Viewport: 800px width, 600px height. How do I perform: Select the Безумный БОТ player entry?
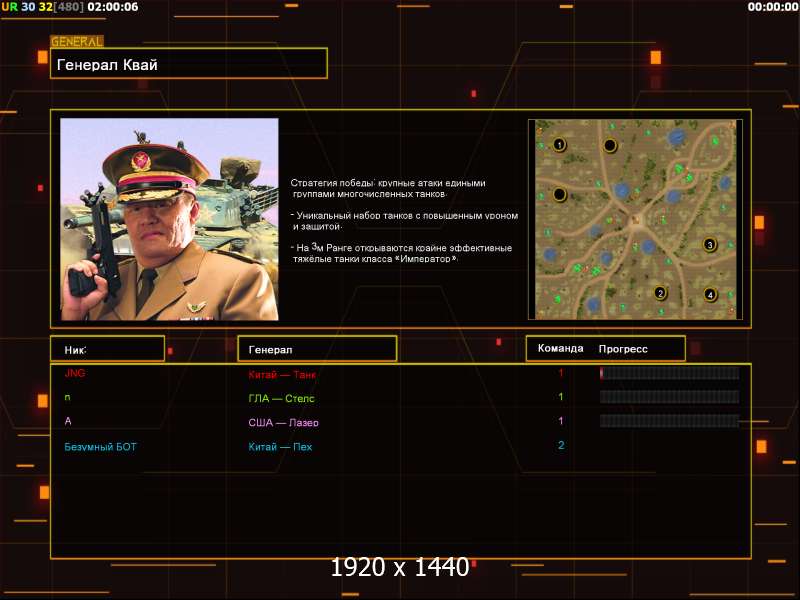pos(101,447)
